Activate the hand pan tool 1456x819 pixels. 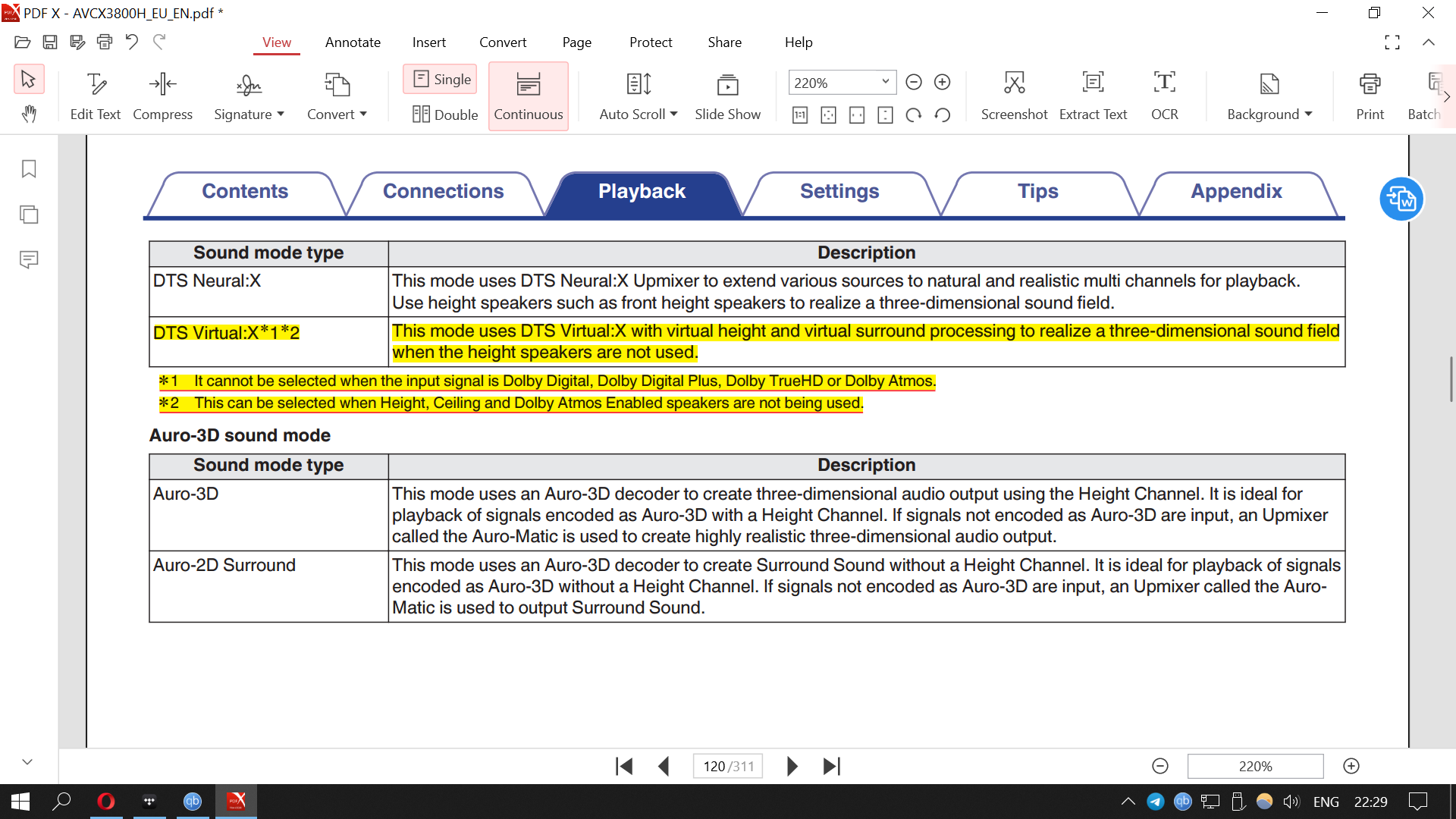point(29,114)
